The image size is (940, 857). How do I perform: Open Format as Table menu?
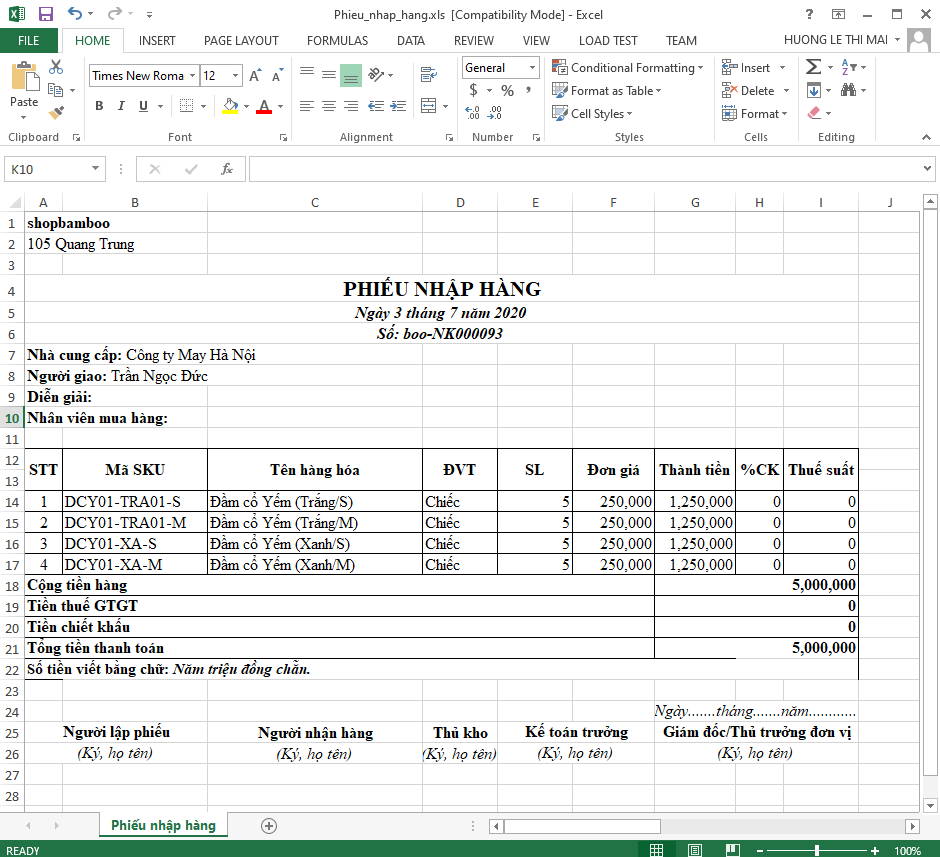coord(607,90)
